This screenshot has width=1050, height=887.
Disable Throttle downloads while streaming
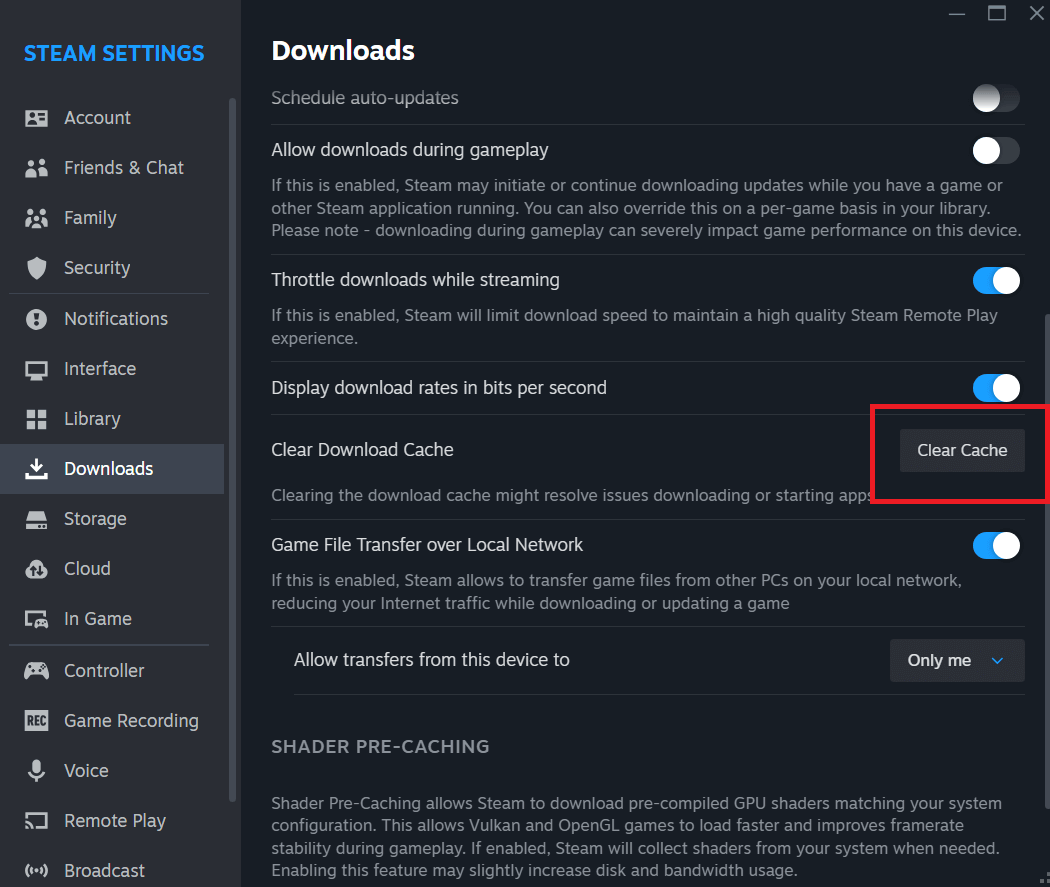(x=996, y=280)
